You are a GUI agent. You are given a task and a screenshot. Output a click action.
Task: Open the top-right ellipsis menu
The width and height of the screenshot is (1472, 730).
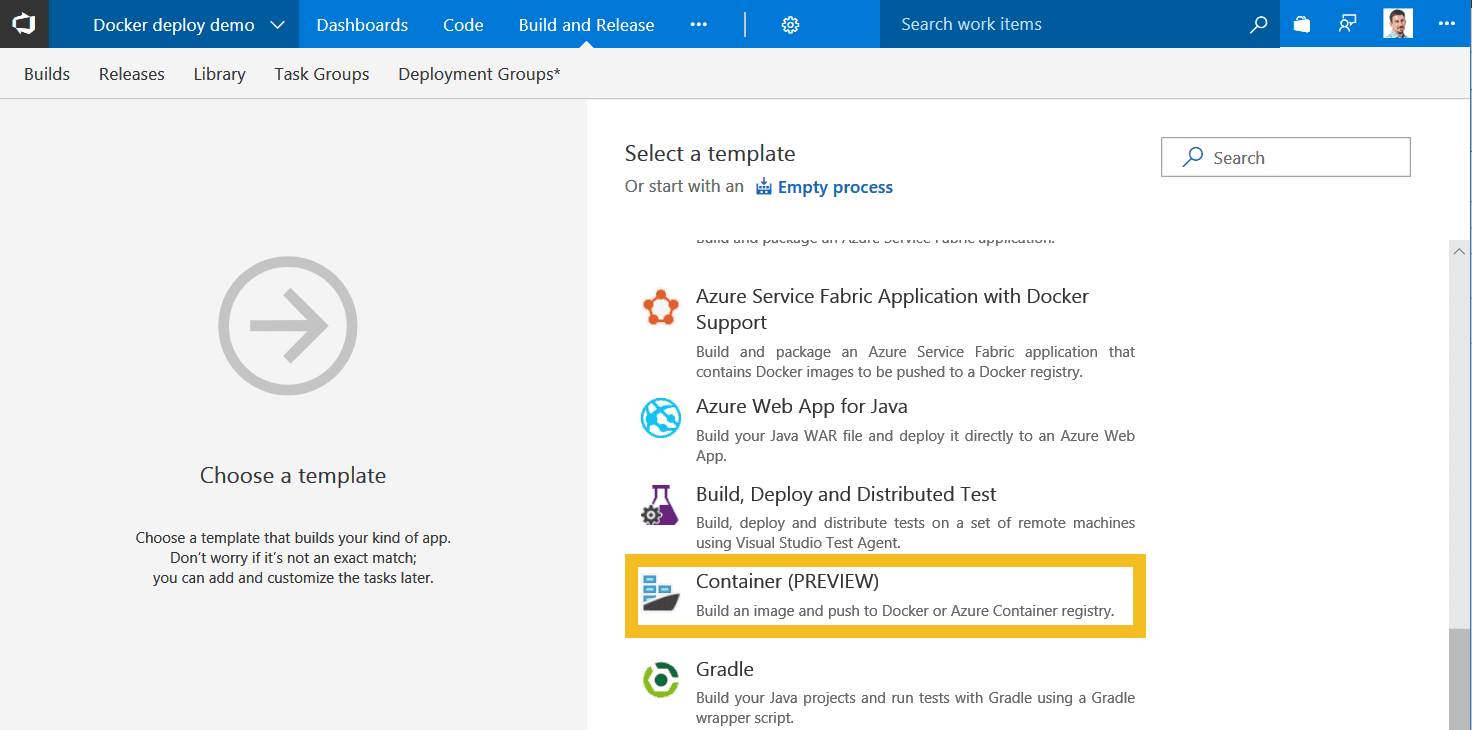pyautogui.click(x=1446, y=24)
